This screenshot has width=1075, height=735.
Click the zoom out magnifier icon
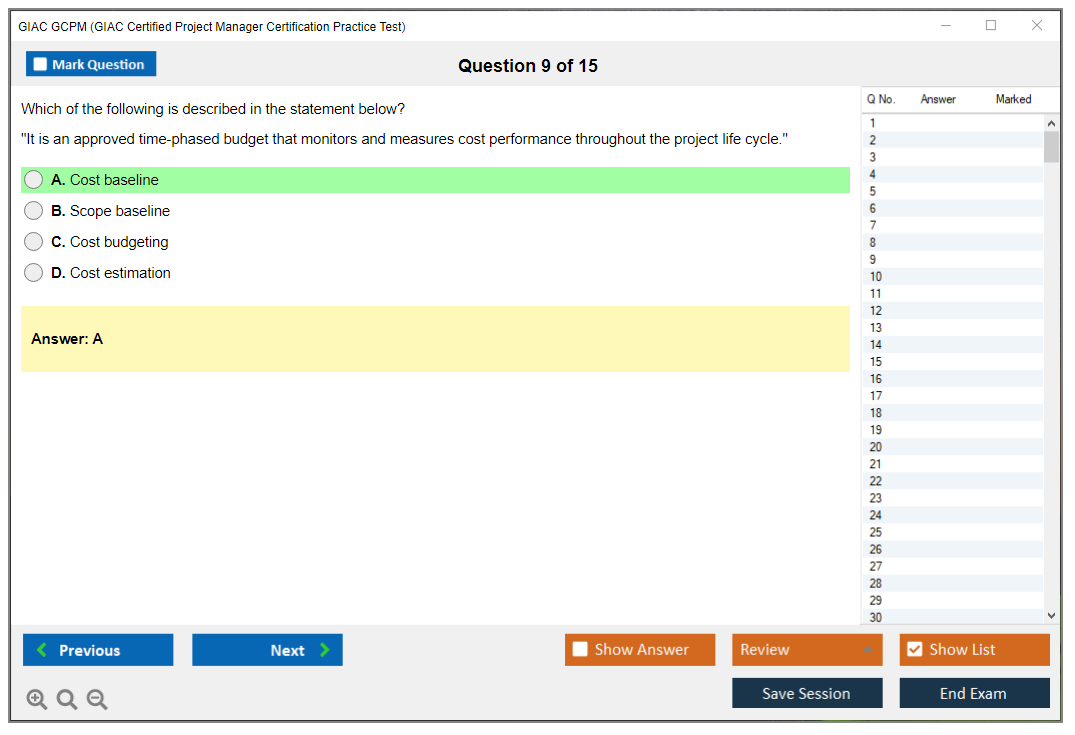(x=97, y=700)
